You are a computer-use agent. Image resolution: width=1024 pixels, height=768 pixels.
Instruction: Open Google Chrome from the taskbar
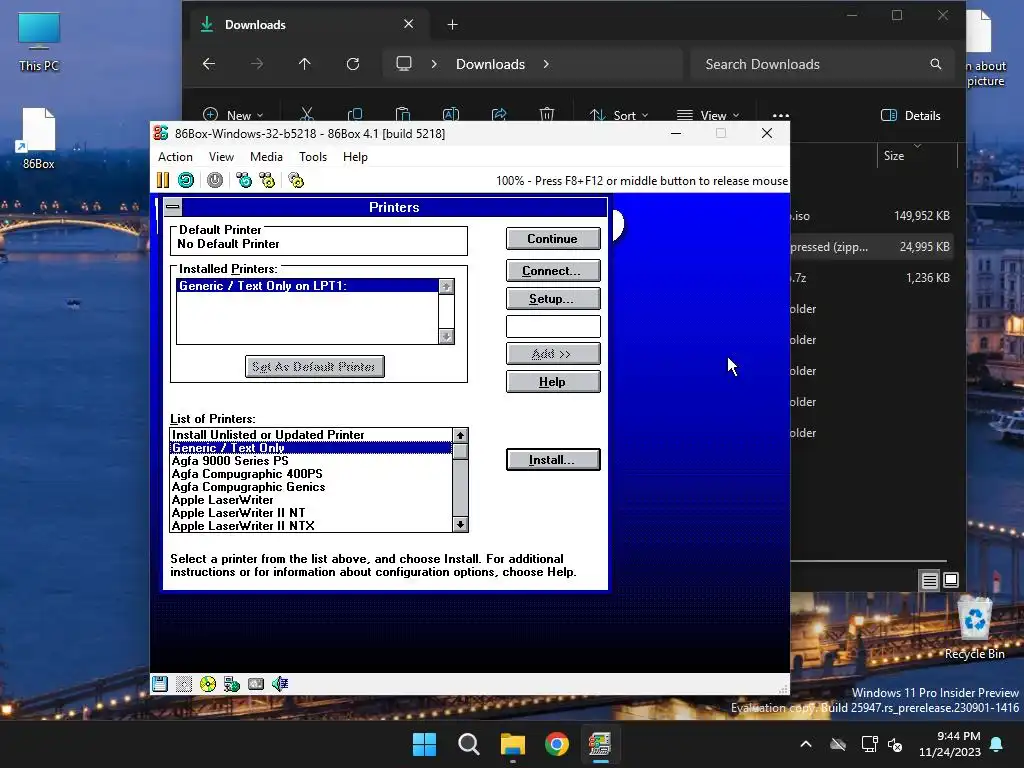point(557,744)
